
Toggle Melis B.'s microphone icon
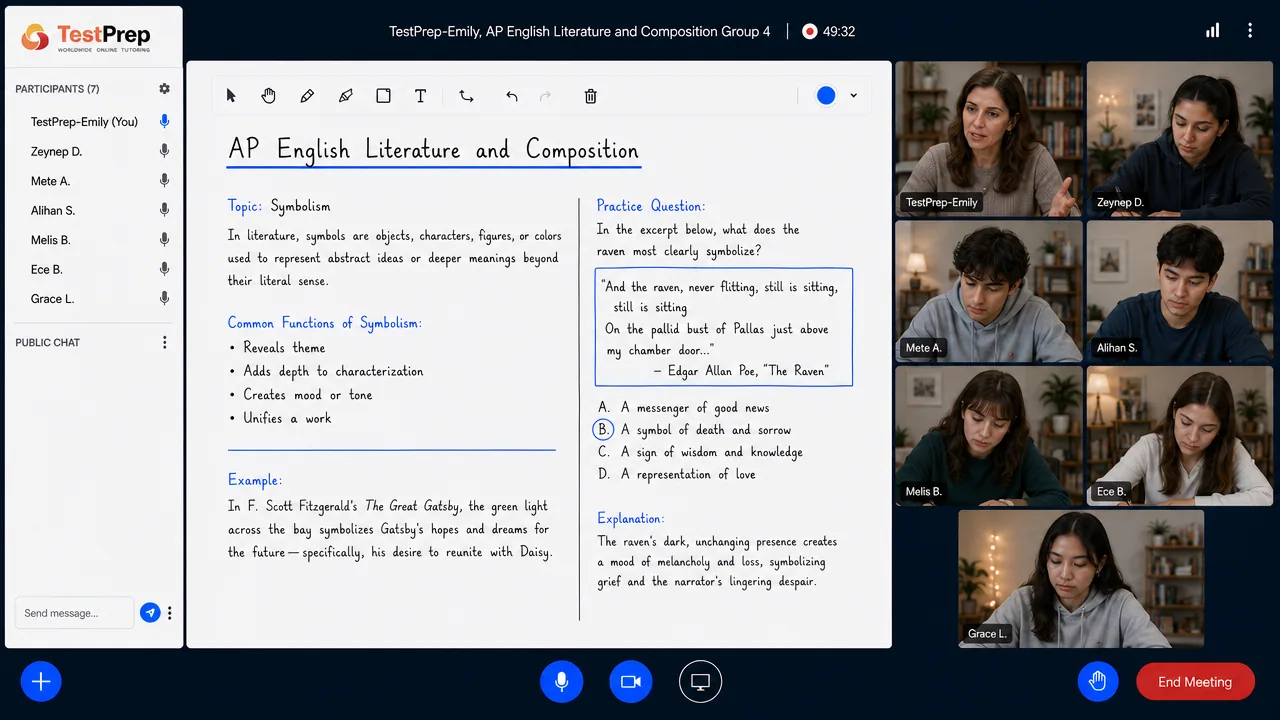tap(165, 240)
